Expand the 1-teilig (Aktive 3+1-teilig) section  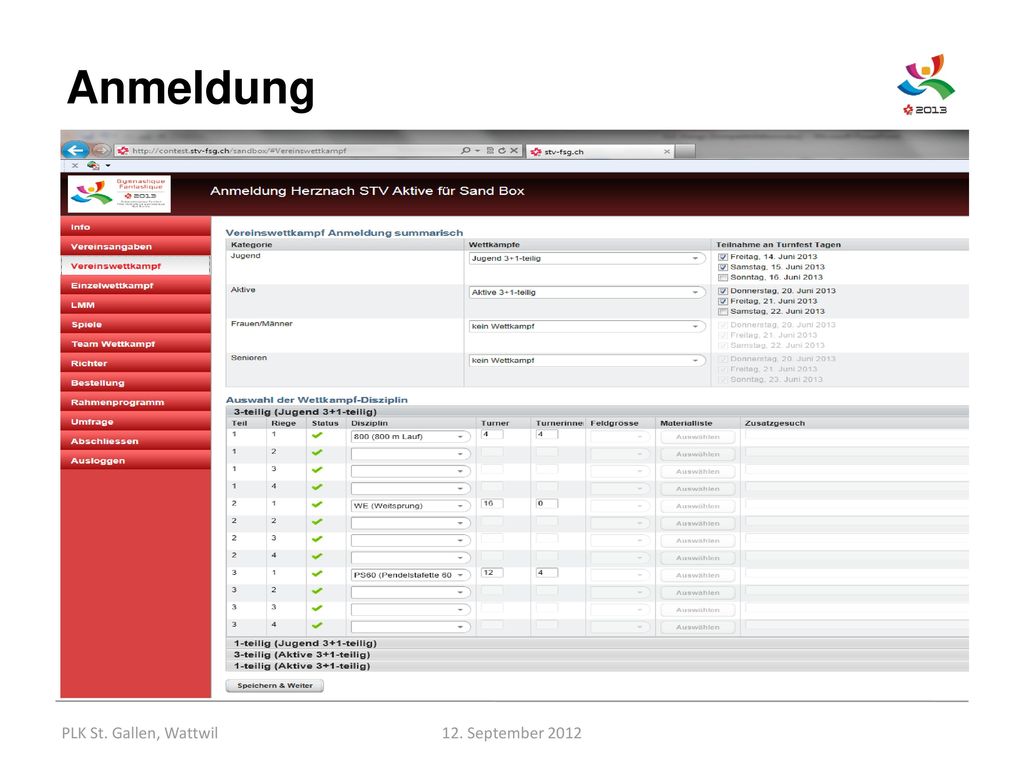click(597, 666)
